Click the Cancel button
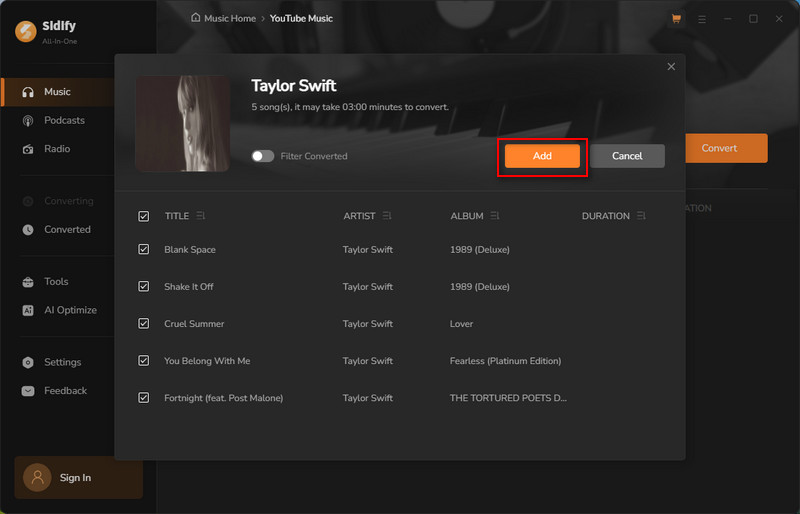This screenshot has height=514, width=800. [628, 156]
